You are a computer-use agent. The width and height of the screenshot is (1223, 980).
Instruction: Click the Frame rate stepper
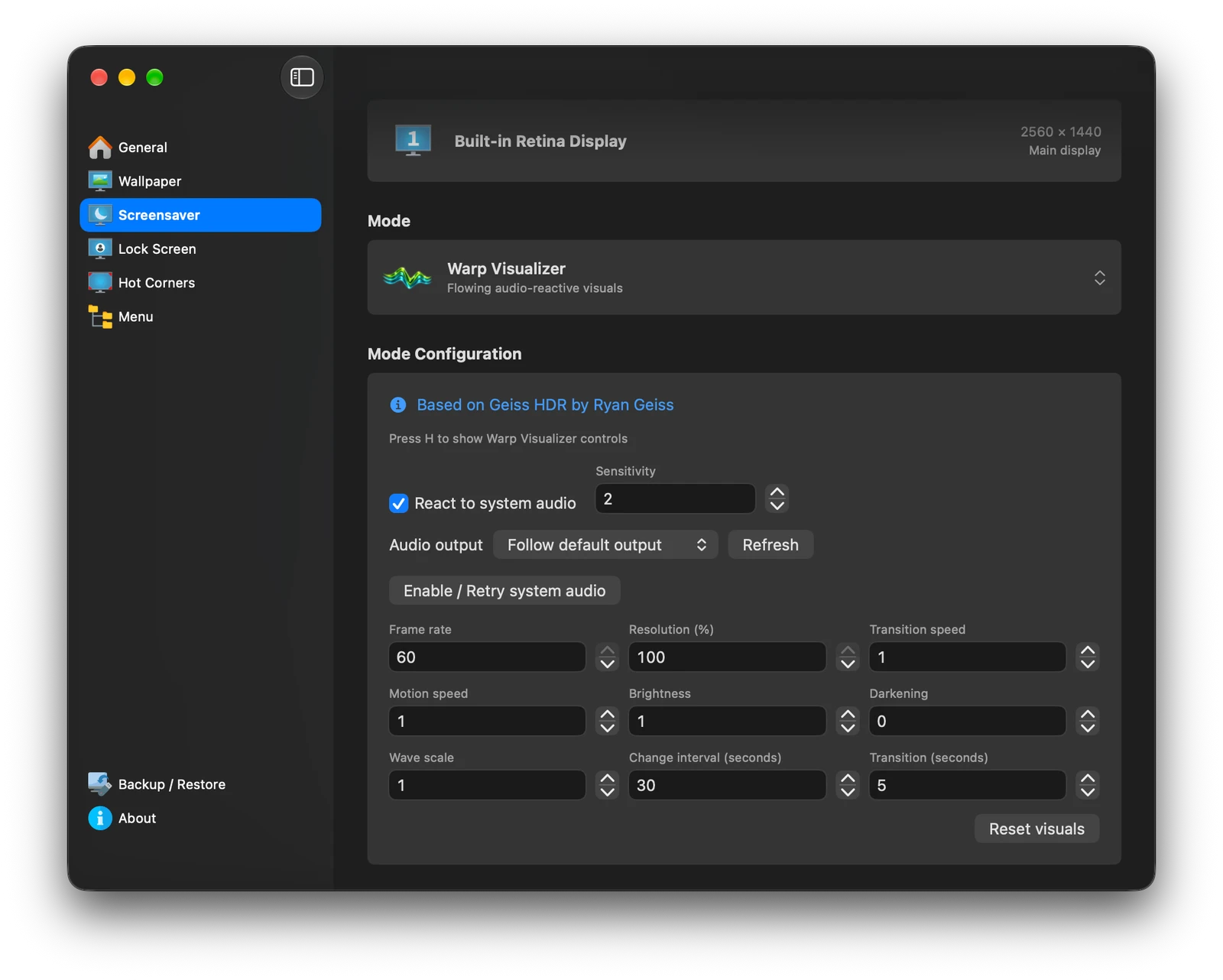point(608,657)
